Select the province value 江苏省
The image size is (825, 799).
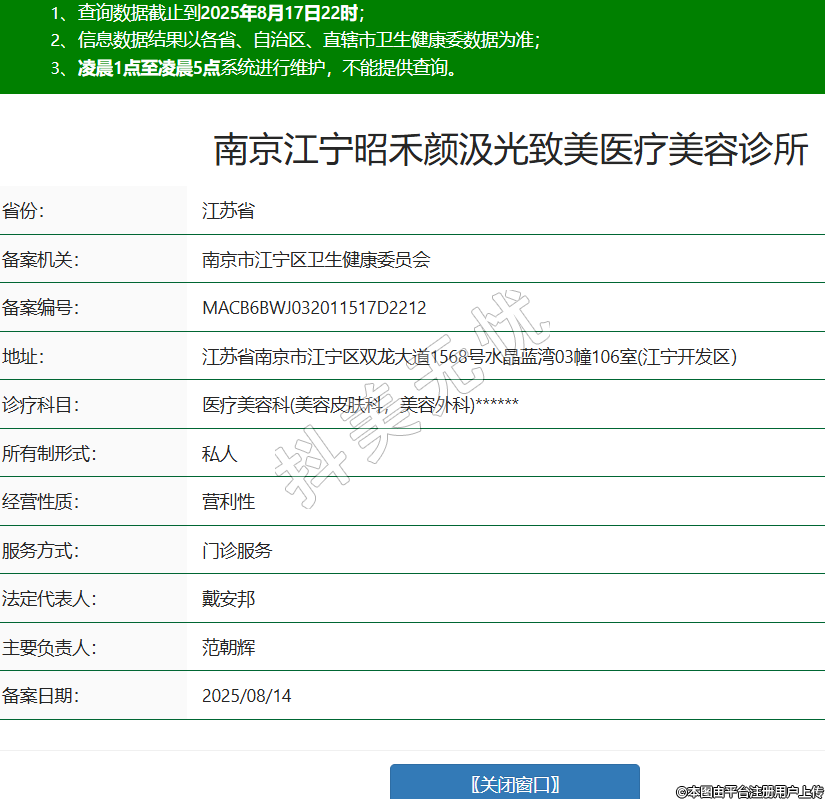[228, 211]
